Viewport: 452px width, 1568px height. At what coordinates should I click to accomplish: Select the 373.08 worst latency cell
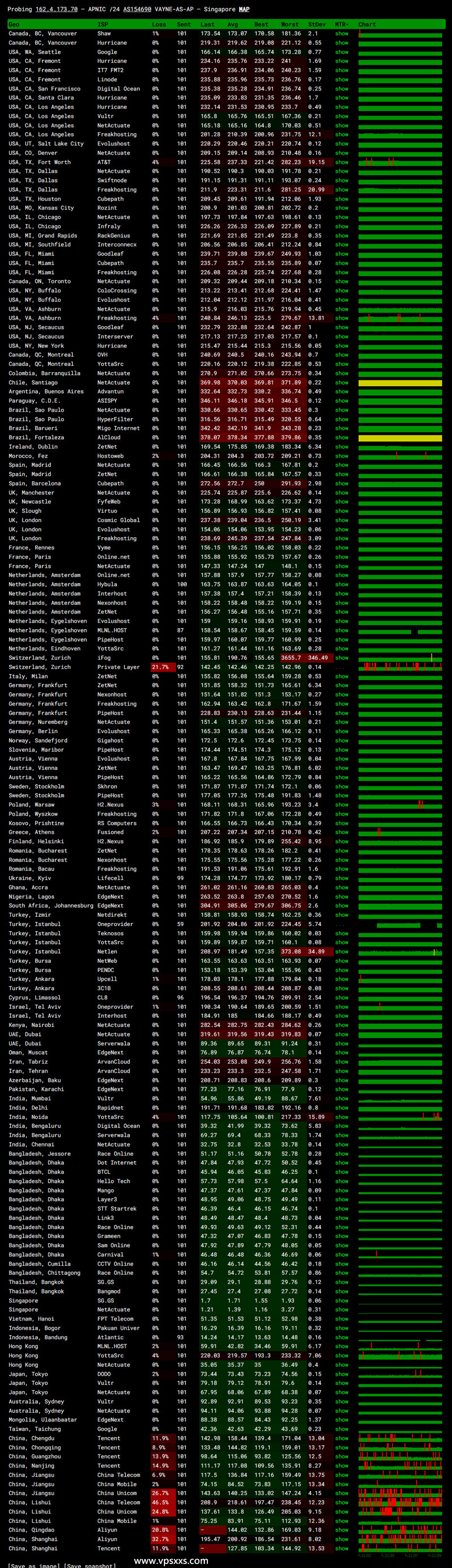(293, 952)
